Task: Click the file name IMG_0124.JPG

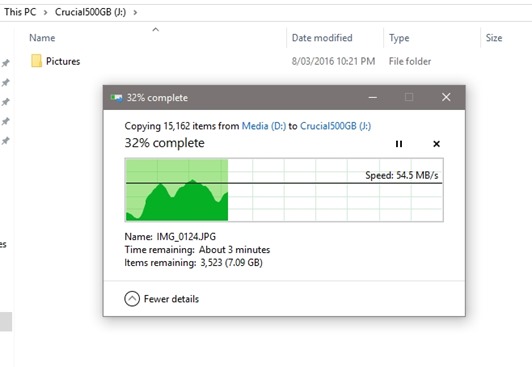Action: coord(186,236)
